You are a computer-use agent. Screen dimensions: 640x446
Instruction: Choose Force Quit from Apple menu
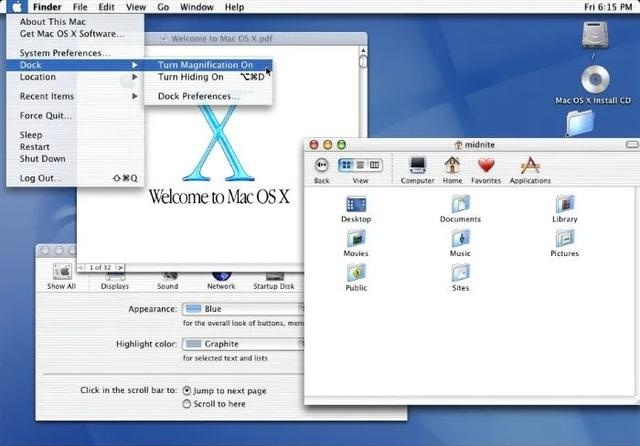(x=75, y=116)
